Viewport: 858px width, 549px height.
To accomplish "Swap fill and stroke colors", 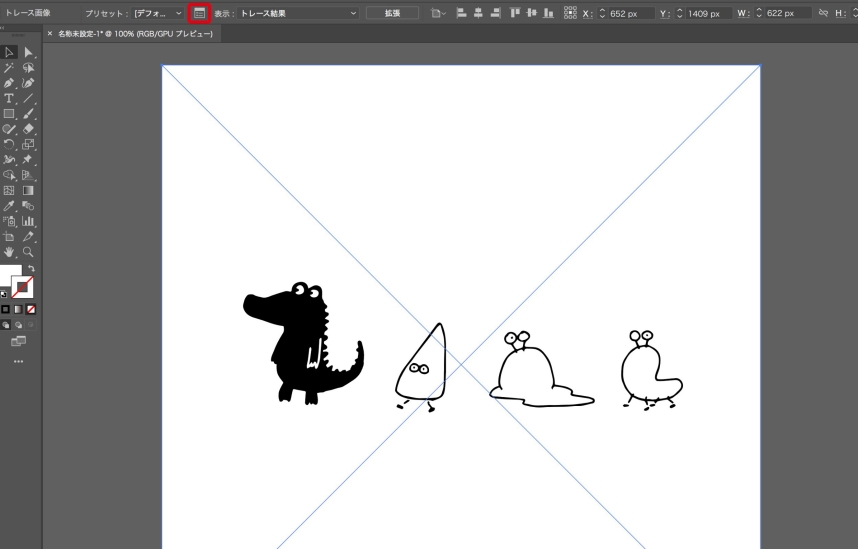I will click(x=31, y=270).
